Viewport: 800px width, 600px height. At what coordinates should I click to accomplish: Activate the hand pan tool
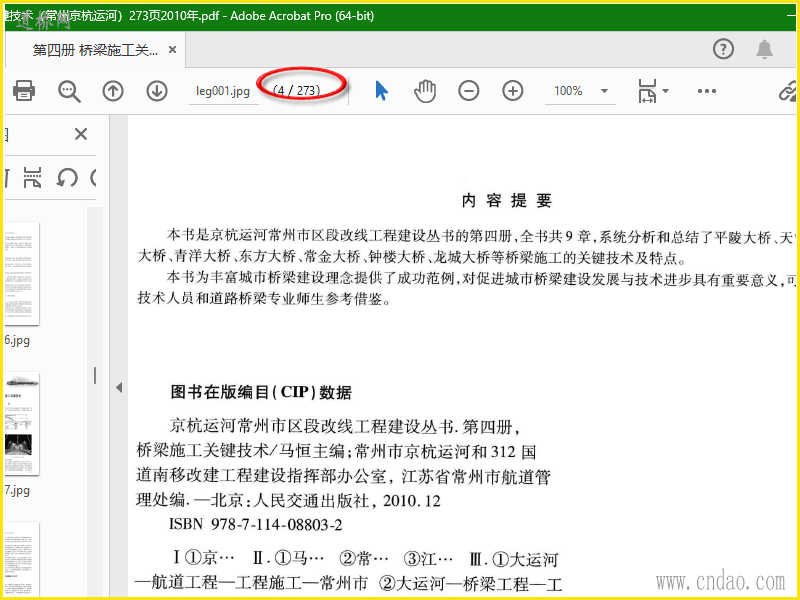click(424, 91)
